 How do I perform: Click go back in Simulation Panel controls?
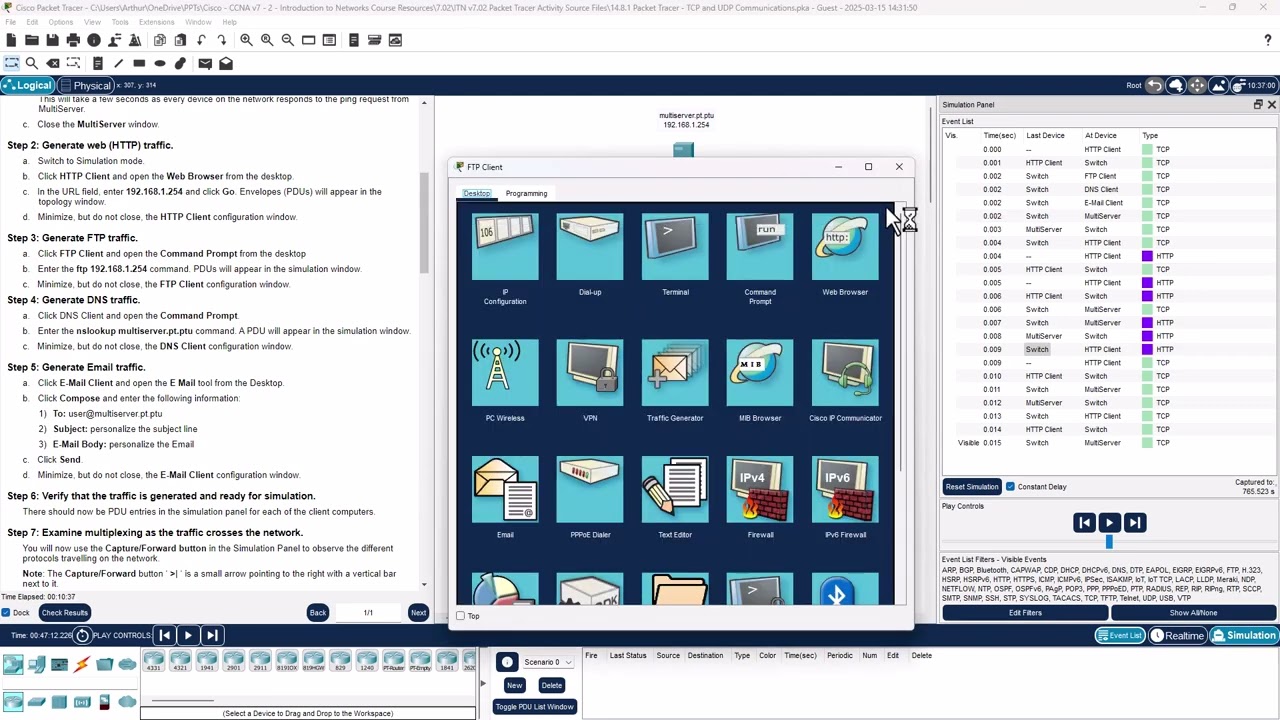[1084, 523]
